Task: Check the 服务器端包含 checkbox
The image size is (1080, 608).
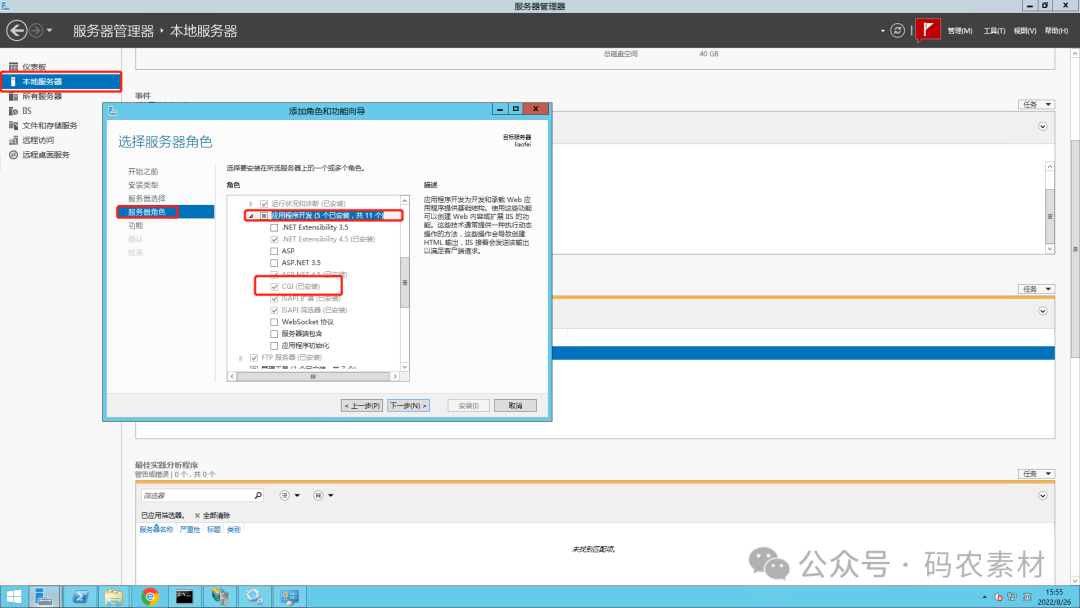Action: click(x=274, y=334)
